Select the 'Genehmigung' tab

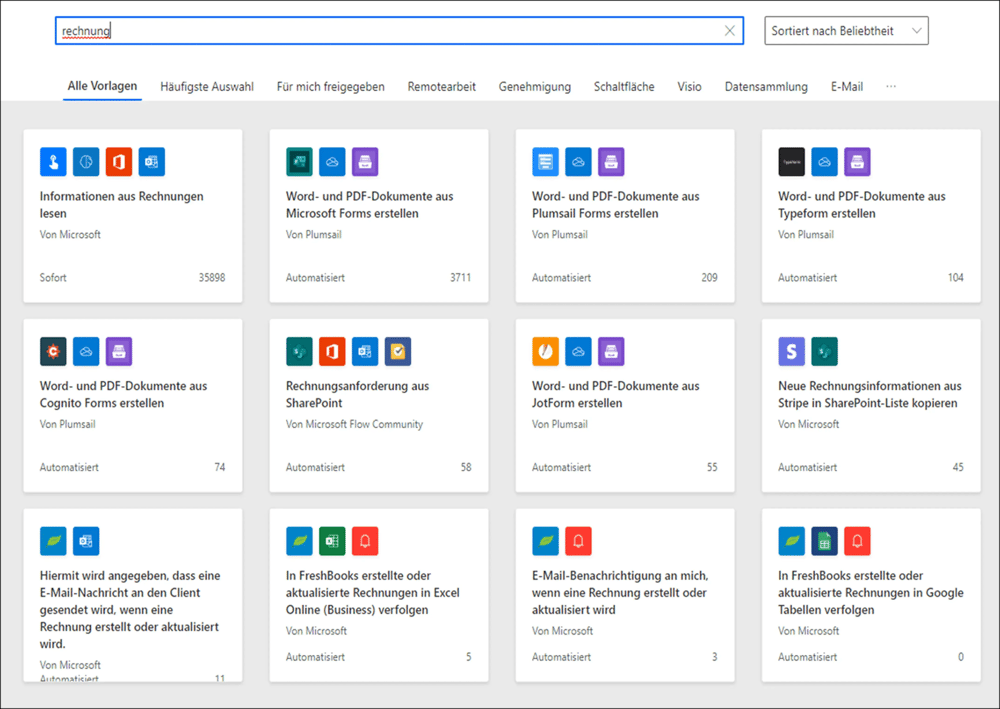tap(534, 87)
